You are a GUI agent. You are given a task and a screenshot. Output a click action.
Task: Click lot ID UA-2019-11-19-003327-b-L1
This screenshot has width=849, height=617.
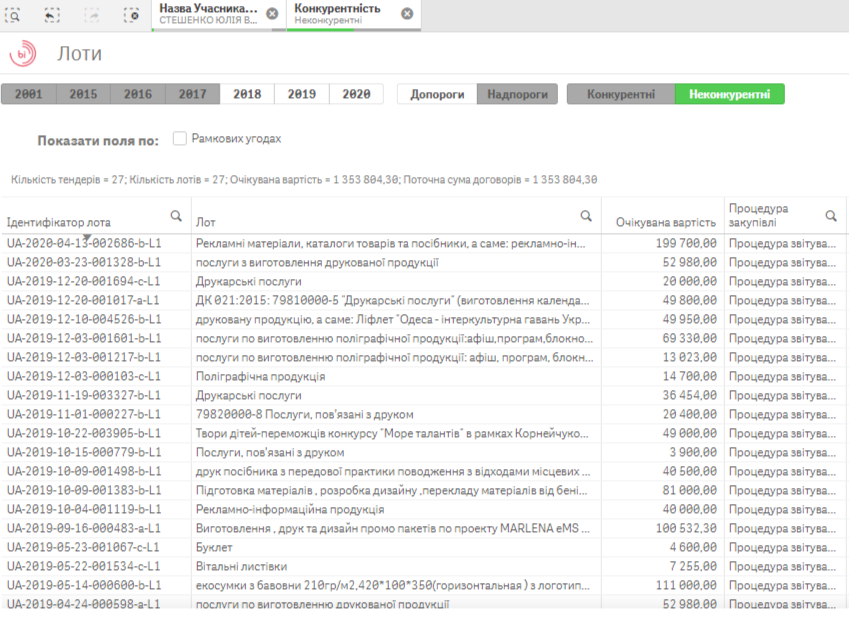coord(84,395)
